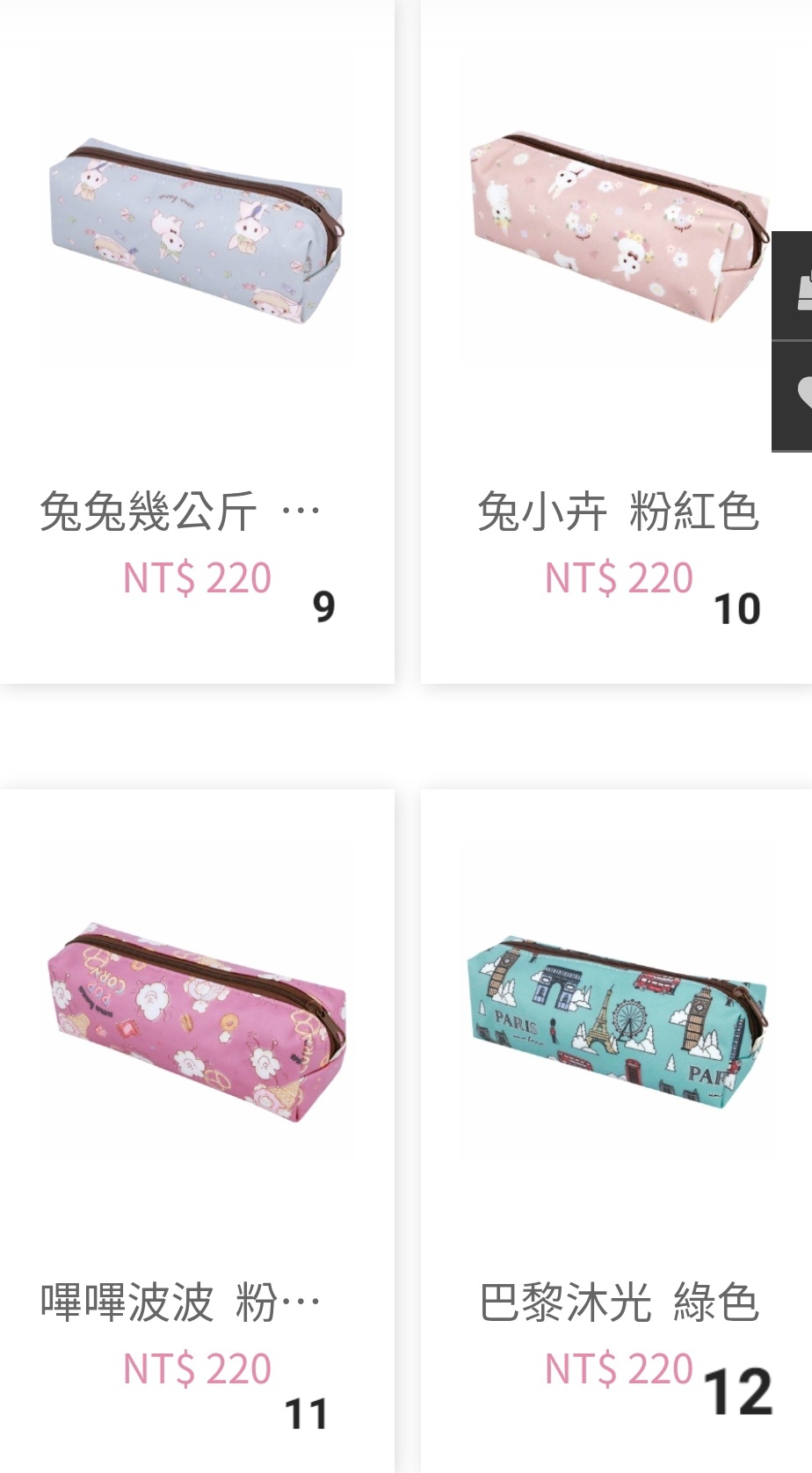Click the number 9 label
Image resolution: width=812 pixels, height=1473 pixels.
pos(324,606)
